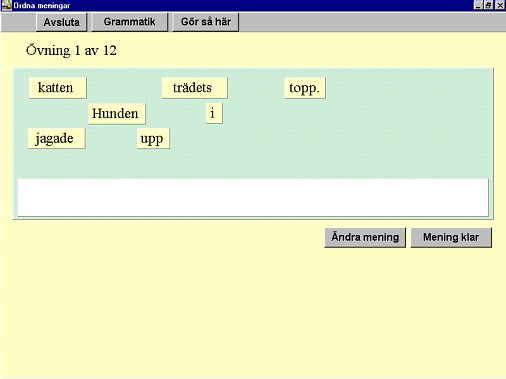Open the Gör så här instructions
506x379 pixels.
coord(206,22)
